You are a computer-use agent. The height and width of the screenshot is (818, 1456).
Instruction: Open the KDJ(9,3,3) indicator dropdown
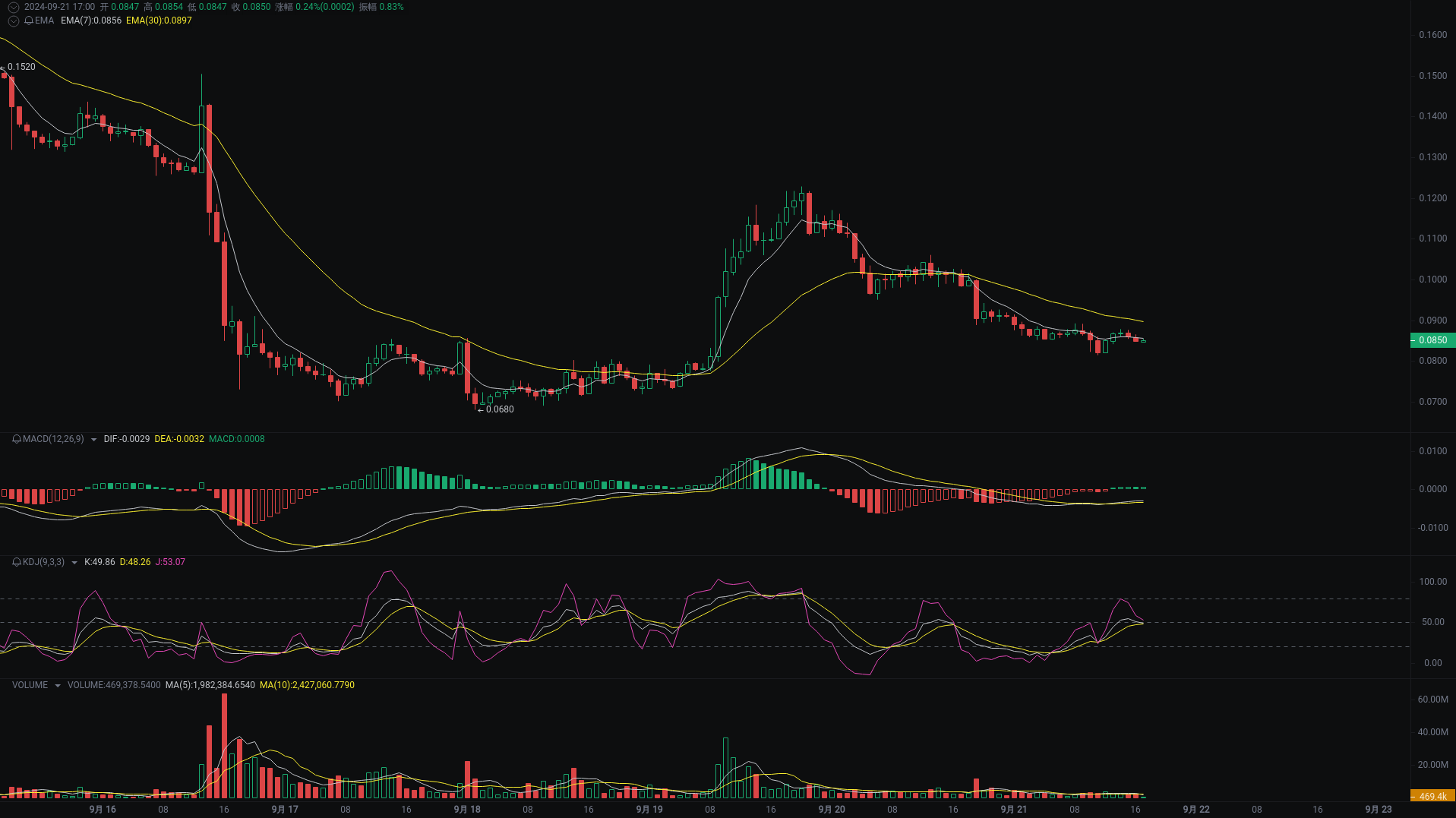point(74,562)
